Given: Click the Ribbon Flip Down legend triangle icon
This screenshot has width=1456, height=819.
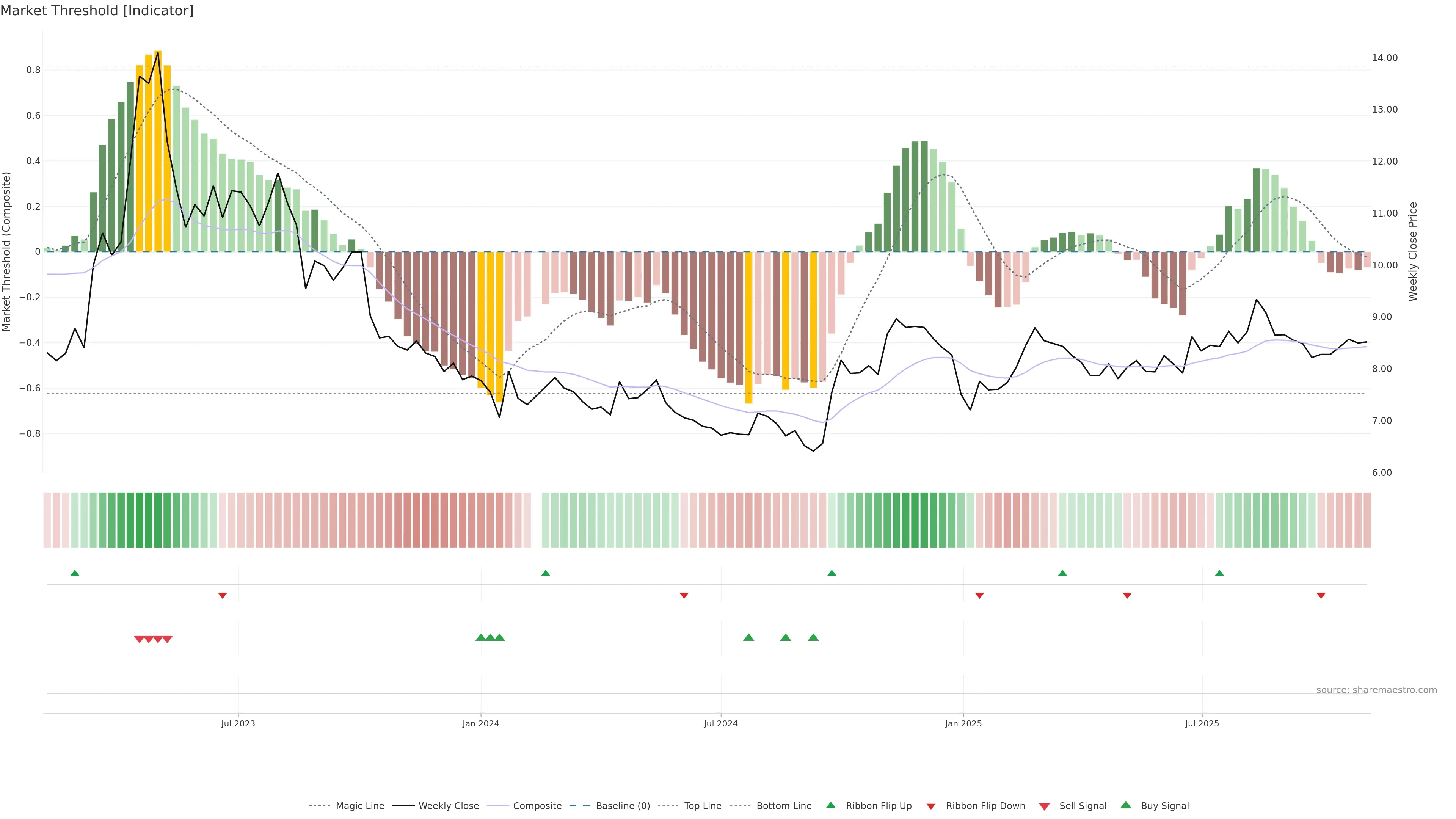Looking at the screenshot, I should click(x=931, y=806).
